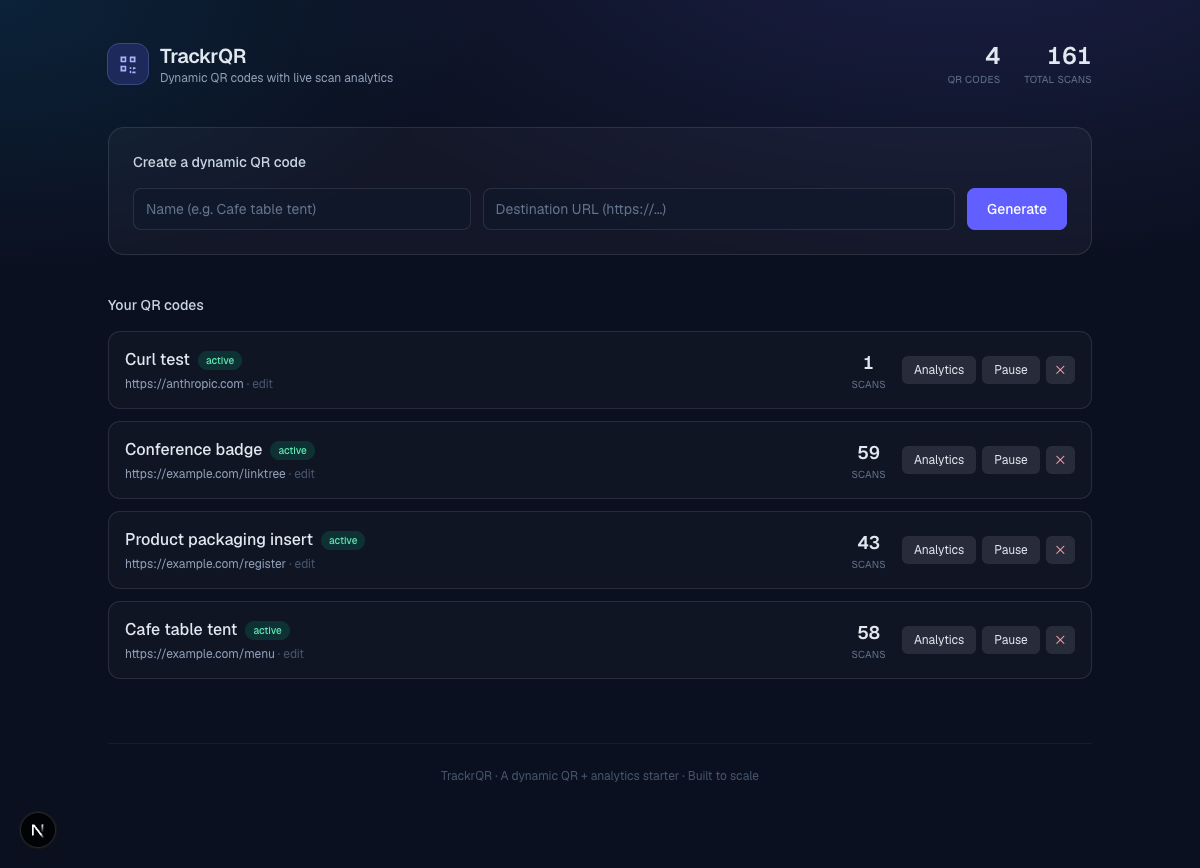Click the footer 'Built to scale' text
Viewport: 1200px width, 868px height.
click(722, 776)
